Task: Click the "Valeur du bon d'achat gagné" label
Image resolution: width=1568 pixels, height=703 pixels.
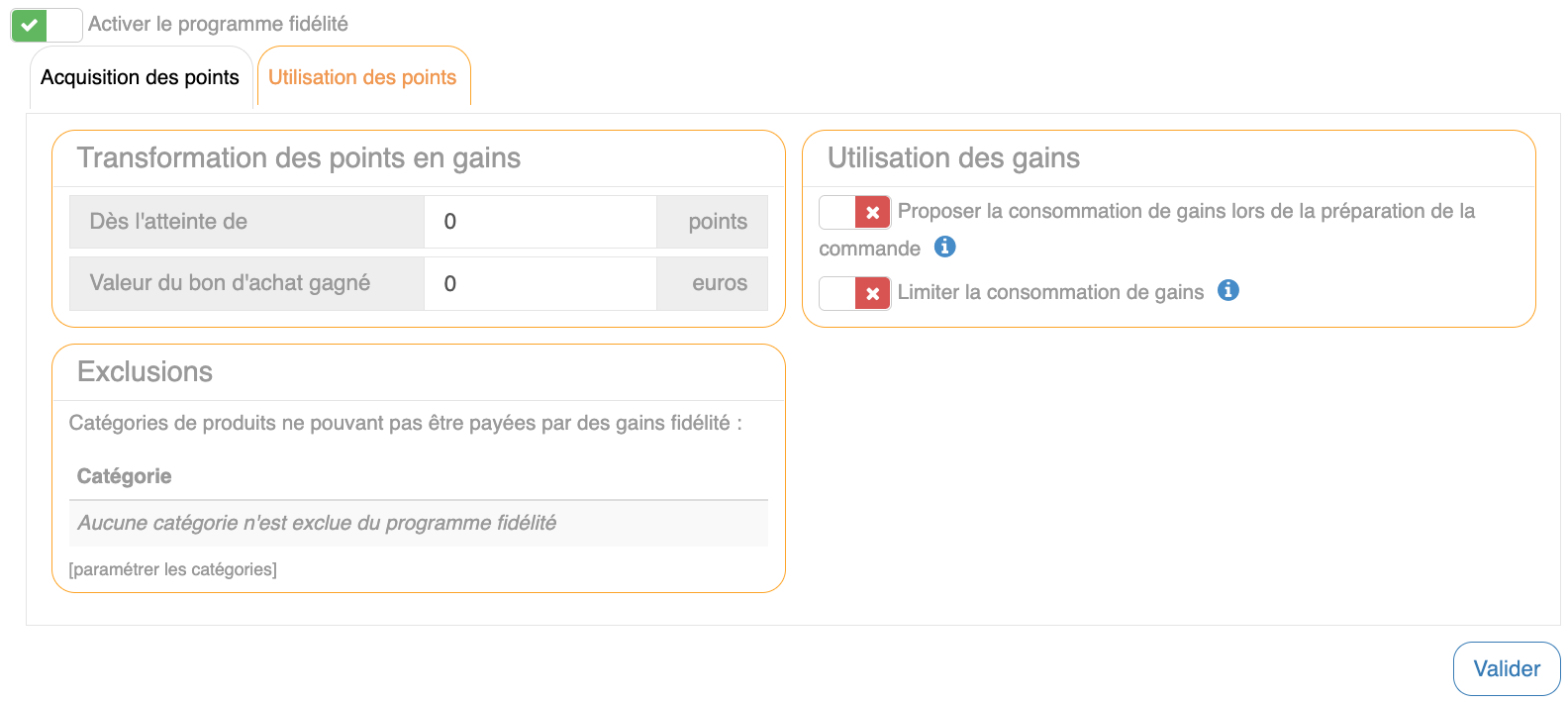Action: tap(230, 284)
